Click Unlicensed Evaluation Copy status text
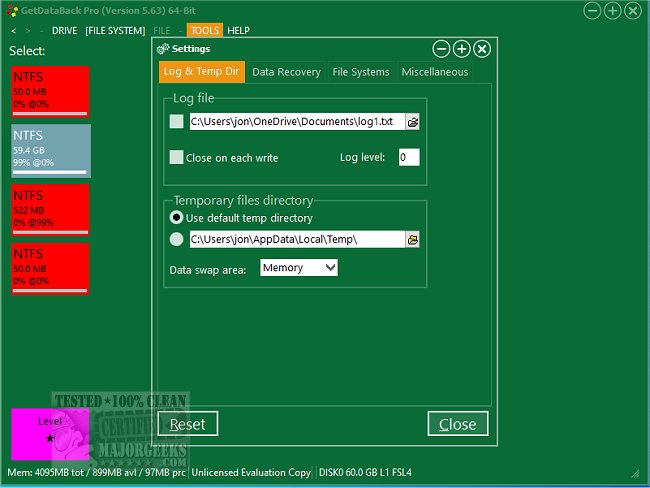 tap(251, 473)
